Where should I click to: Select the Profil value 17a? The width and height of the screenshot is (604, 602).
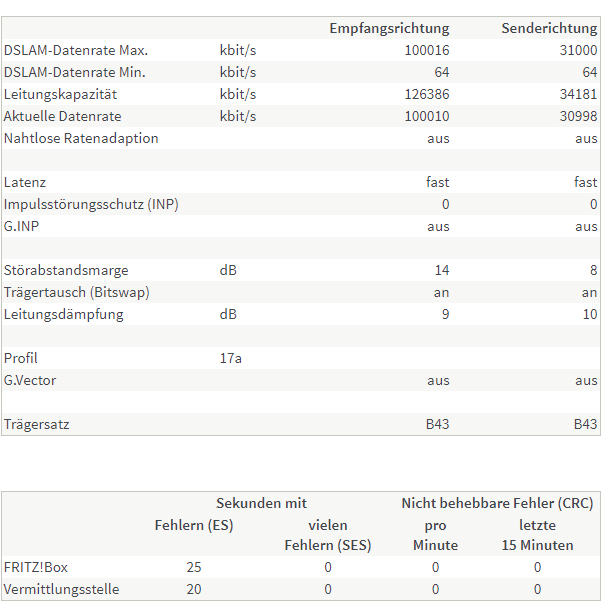point(230,359)
